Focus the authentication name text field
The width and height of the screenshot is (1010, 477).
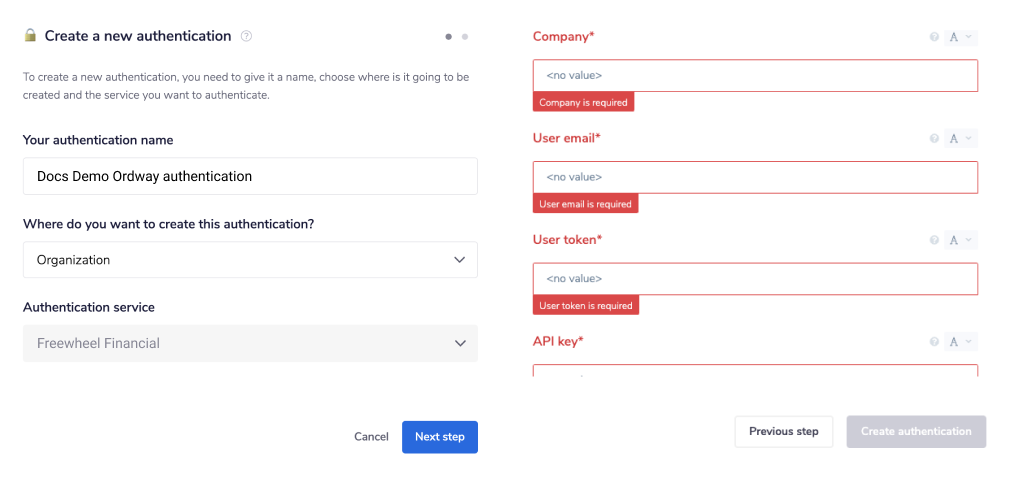(250, 176)
